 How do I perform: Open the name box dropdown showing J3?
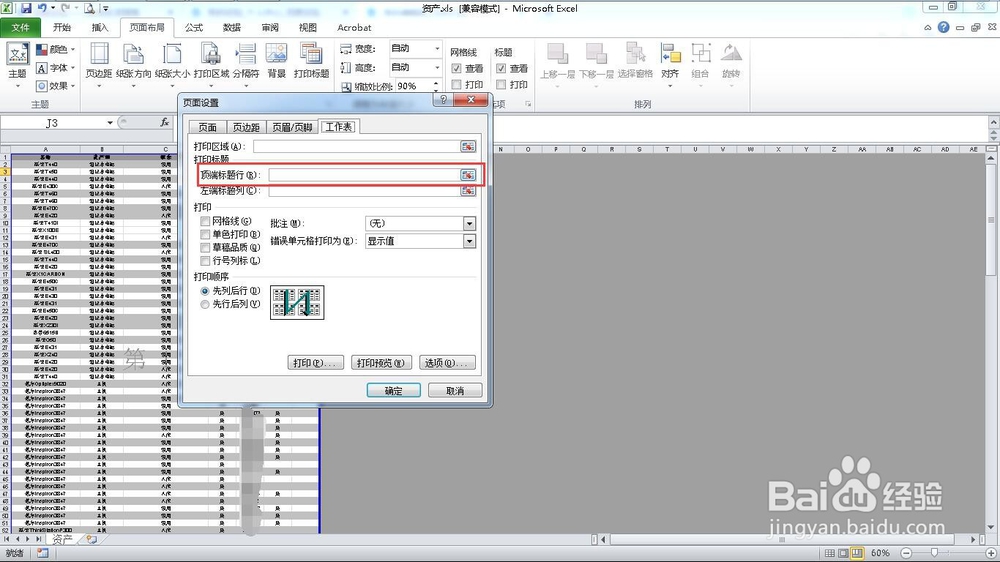(x=110, y=122)
